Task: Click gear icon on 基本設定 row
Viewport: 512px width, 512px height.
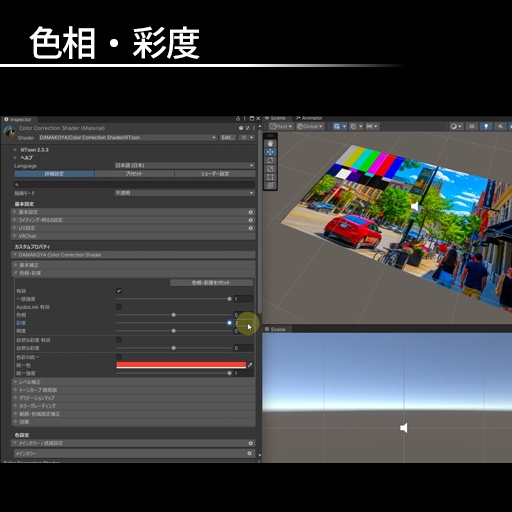Action: 250,212
